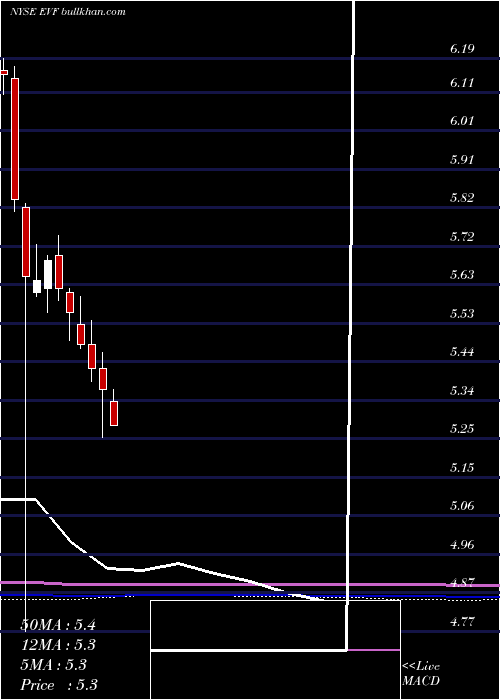Click the 5.44 price axis label
Viewport: 500px width, 700px height.
[x=462, y=352]
